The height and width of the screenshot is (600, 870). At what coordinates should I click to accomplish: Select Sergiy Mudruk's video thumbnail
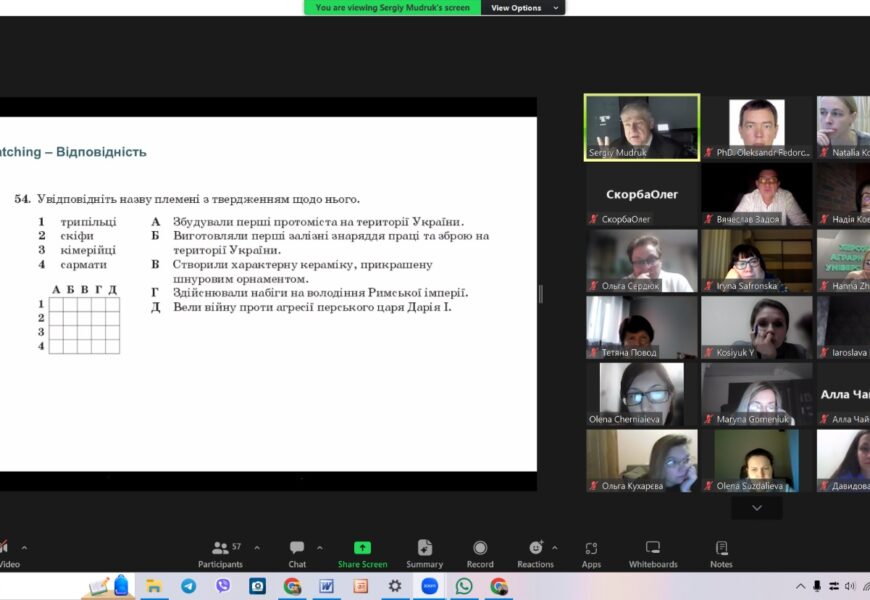pyautogui.click(x=641, y=127)
